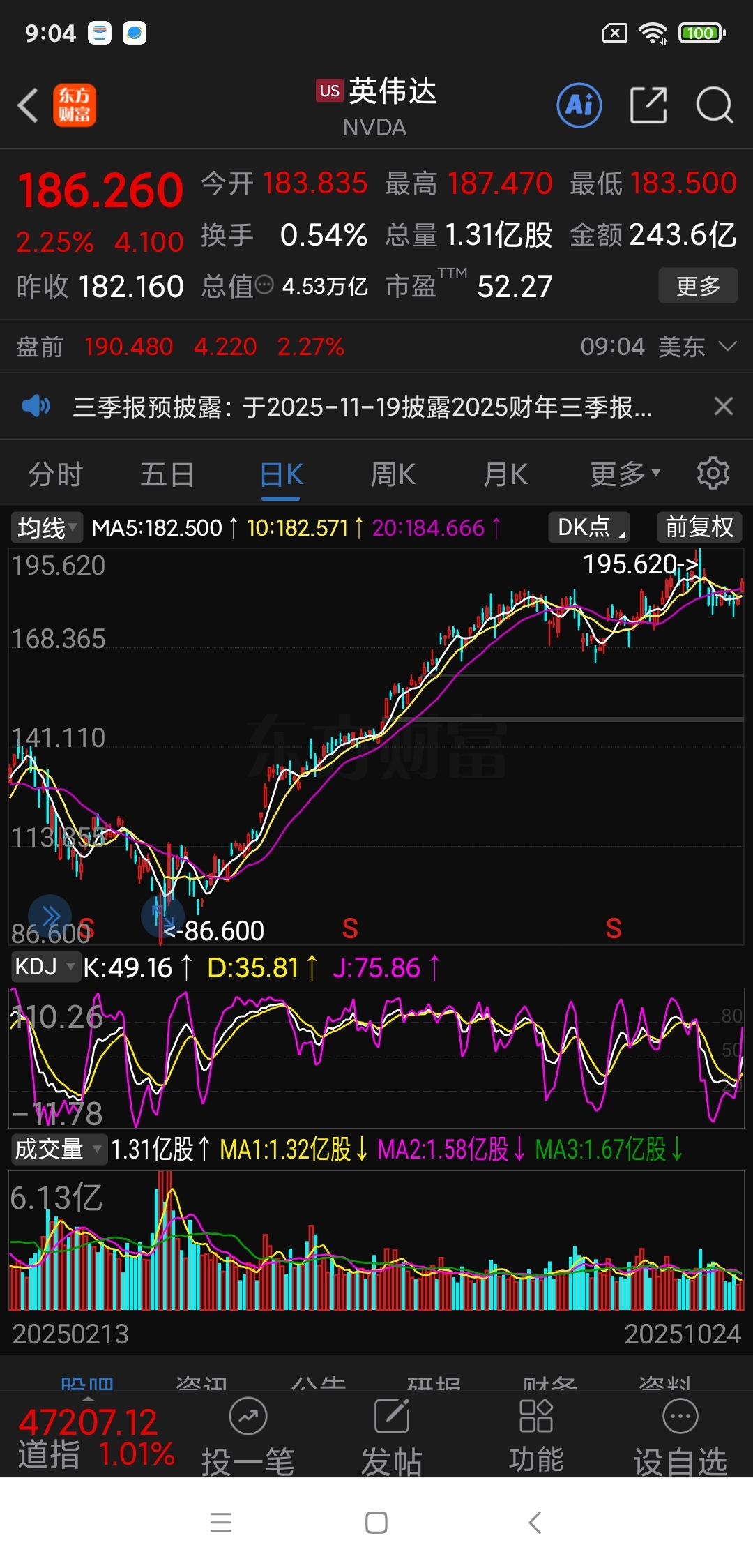Tap the 195.620 high price label

tap(640, 564)
